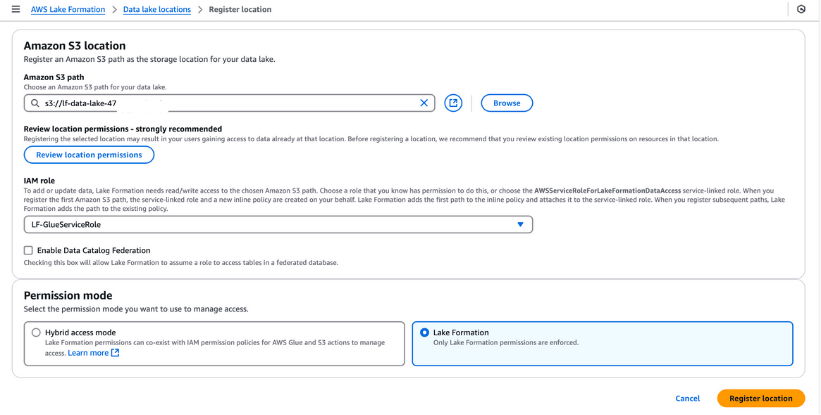
Task: Select Lake Formation permission mode radio
Action: [424, 332]
